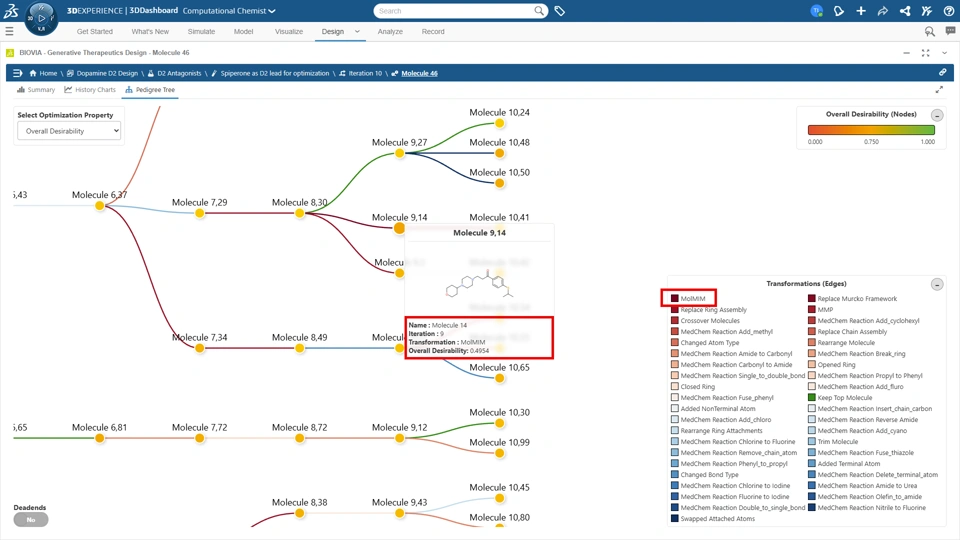Click the MolMIM color swatch
This screenshot has height=540, width=960.
(675, 298)
